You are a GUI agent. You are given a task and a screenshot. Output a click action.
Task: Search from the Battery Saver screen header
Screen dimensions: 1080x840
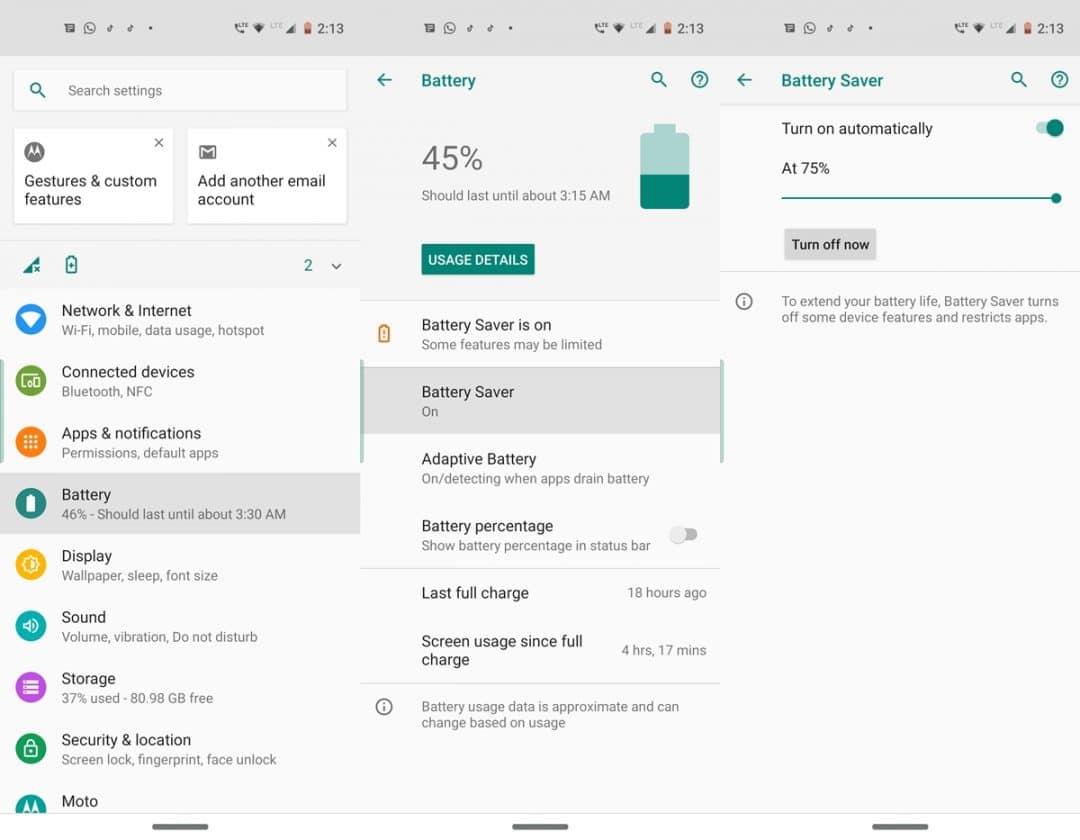[1019, 80]
